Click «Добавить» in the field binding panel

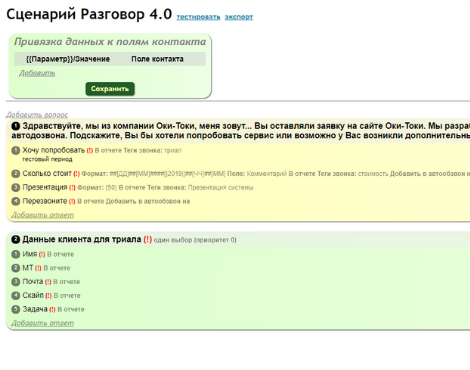pyautogui.click(x=37, y=73)
